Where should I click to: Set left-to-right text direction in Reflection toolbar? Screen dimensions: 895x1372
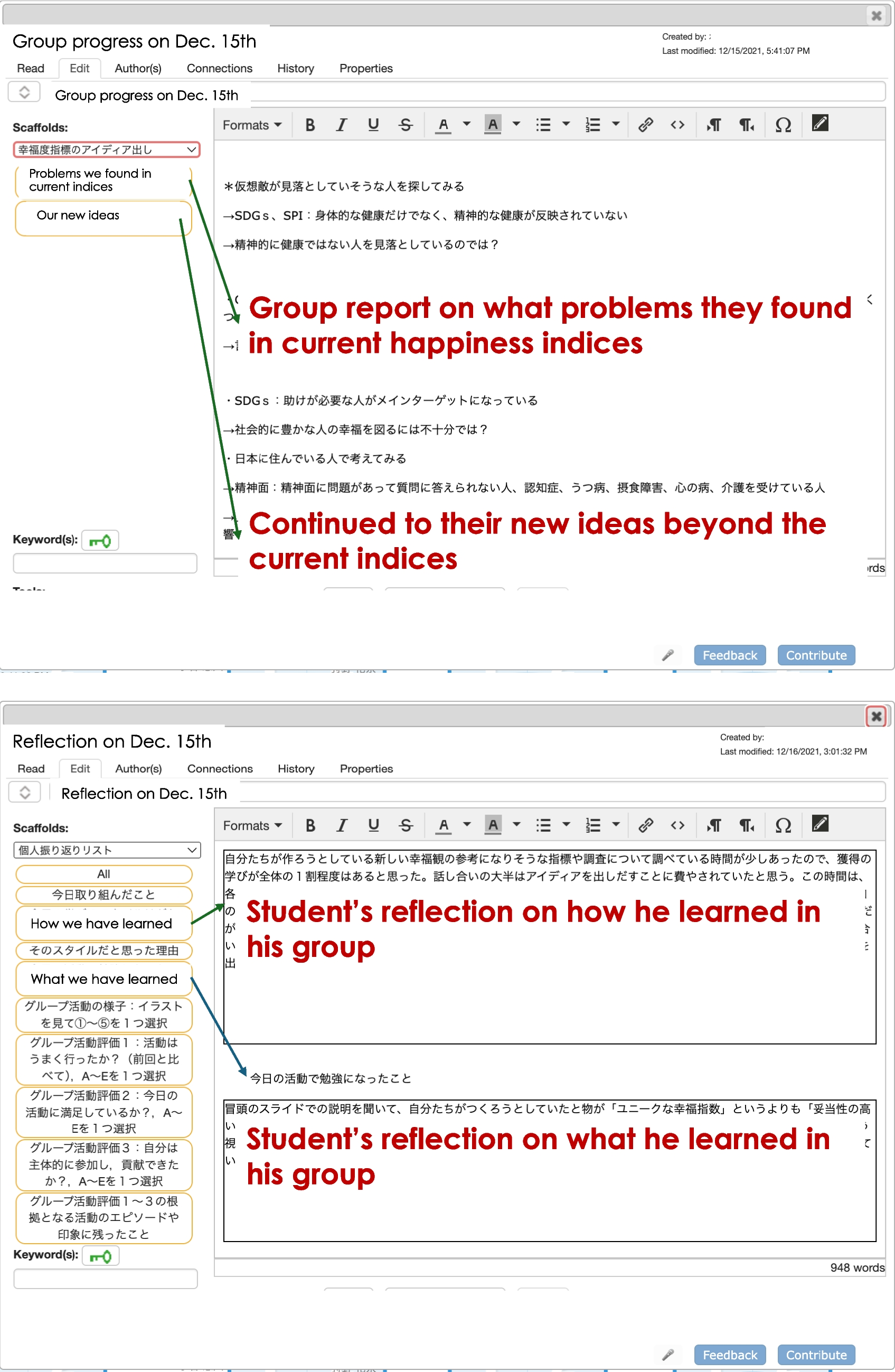(714, 825)
